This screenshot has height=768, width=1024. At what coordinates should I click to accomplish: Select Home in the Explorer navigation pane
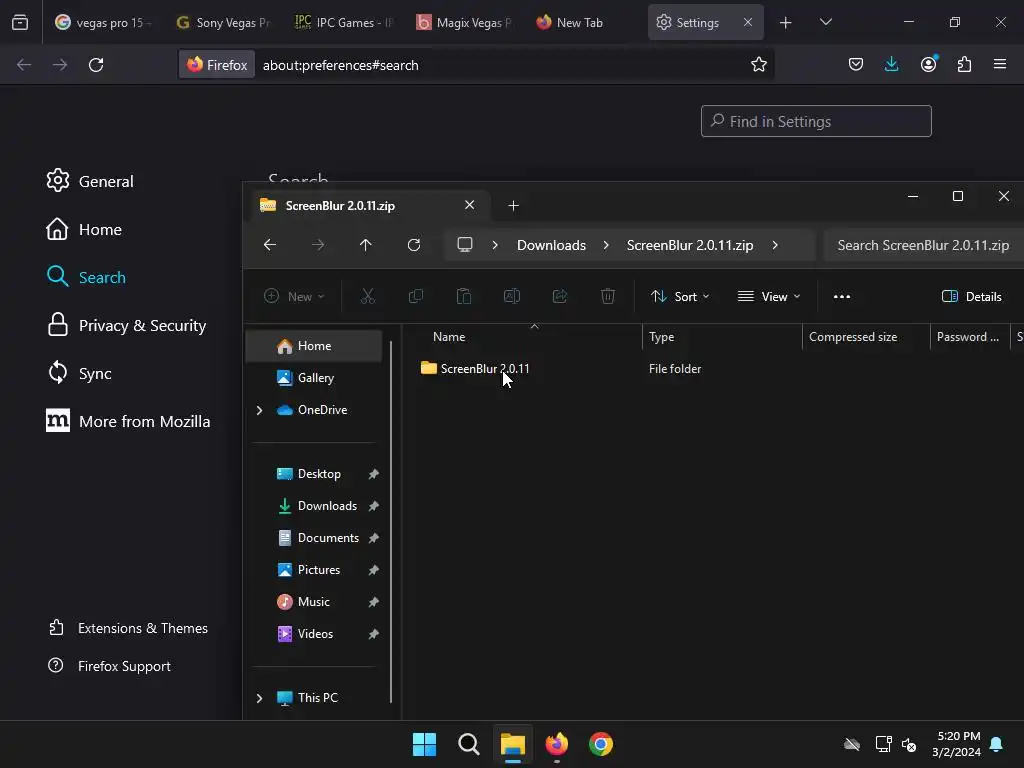[314, 346]
